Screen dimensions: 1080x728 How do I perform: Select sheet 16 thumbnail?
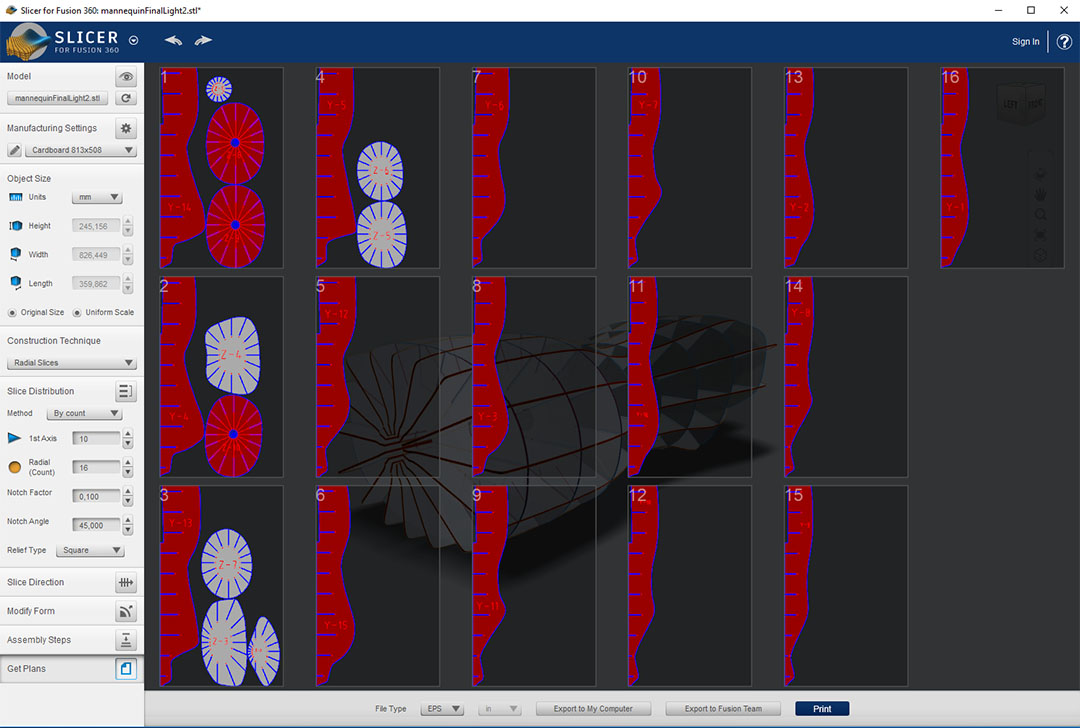point(1002,167)
